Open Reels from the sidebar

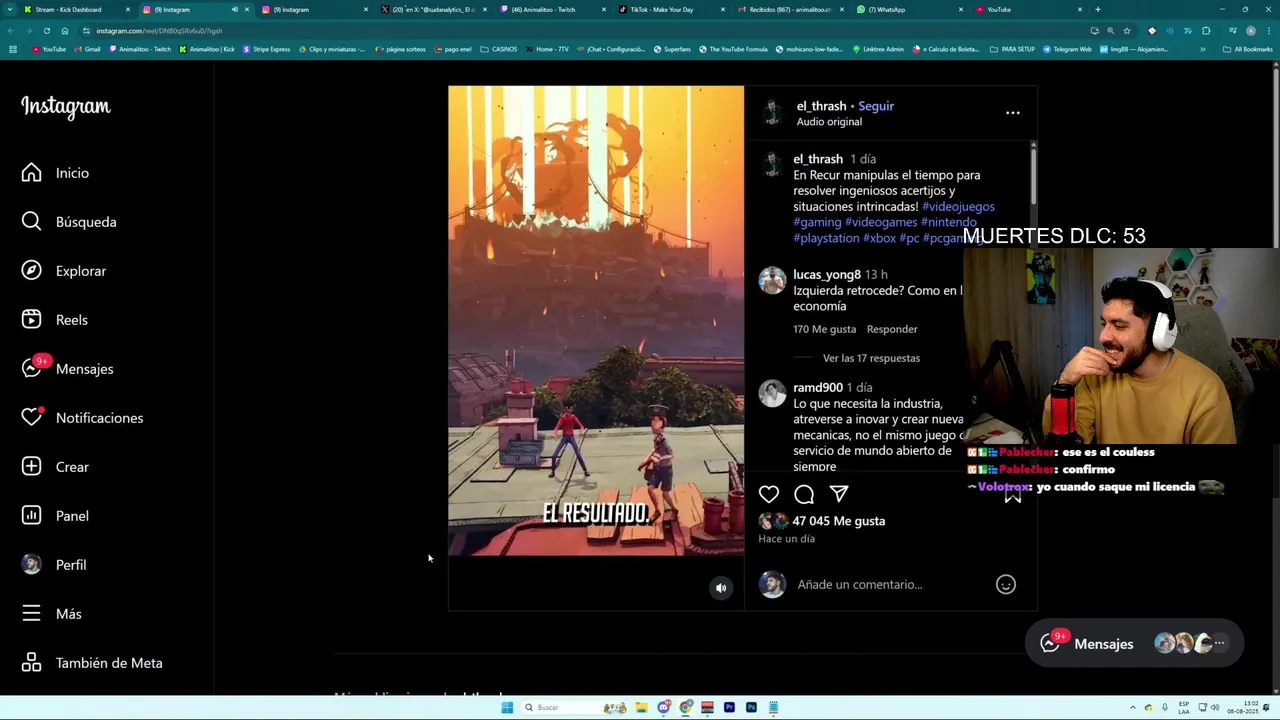55,320
